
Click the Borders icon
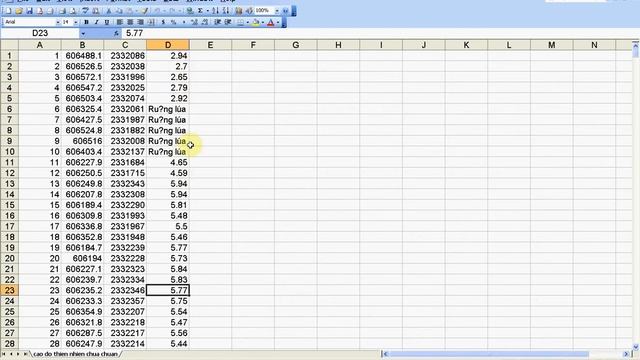(x=241, y=22)
